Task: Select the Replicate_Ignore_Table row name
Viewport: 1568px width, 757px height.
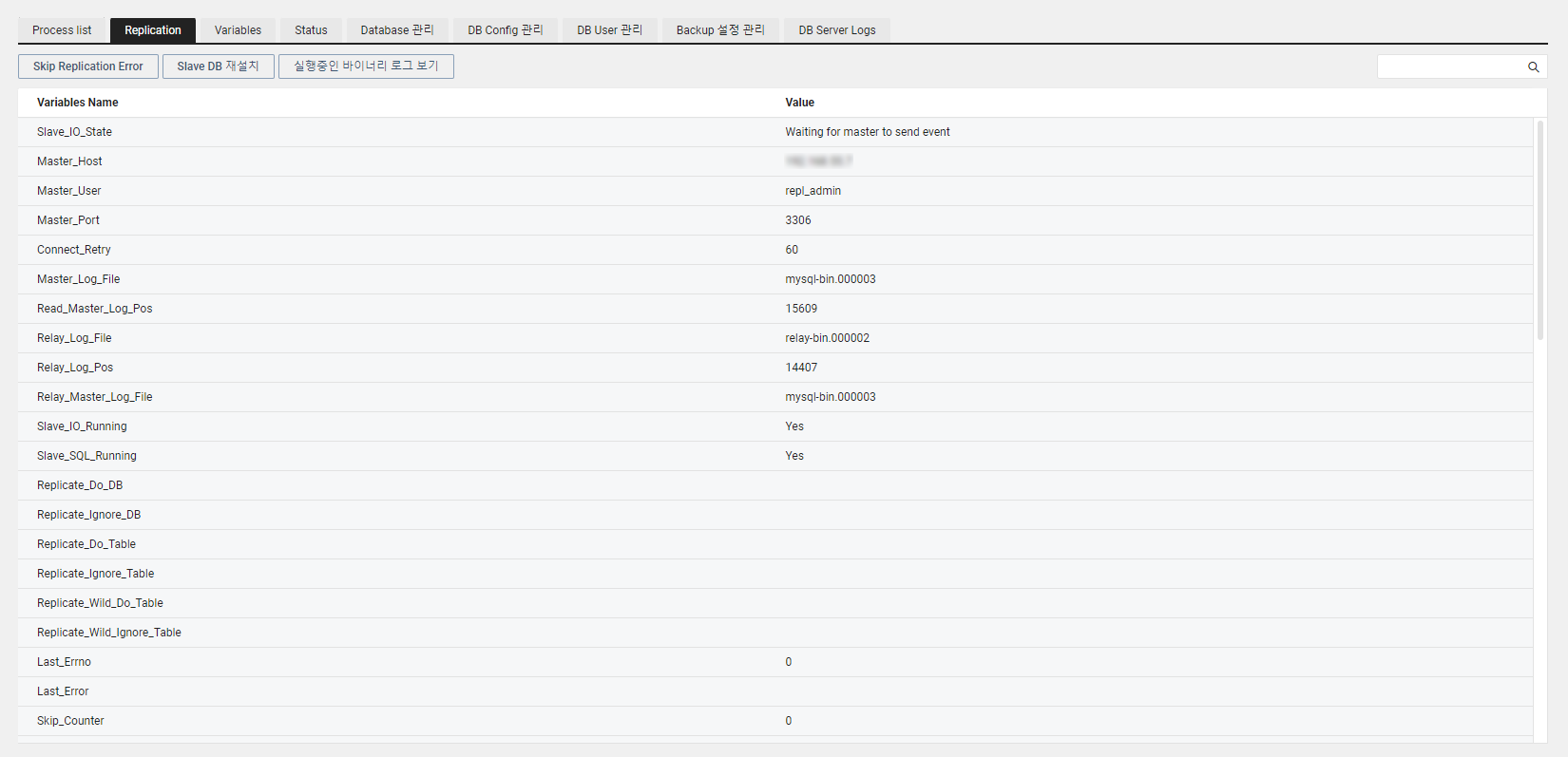Action: (x=95, y=574)
